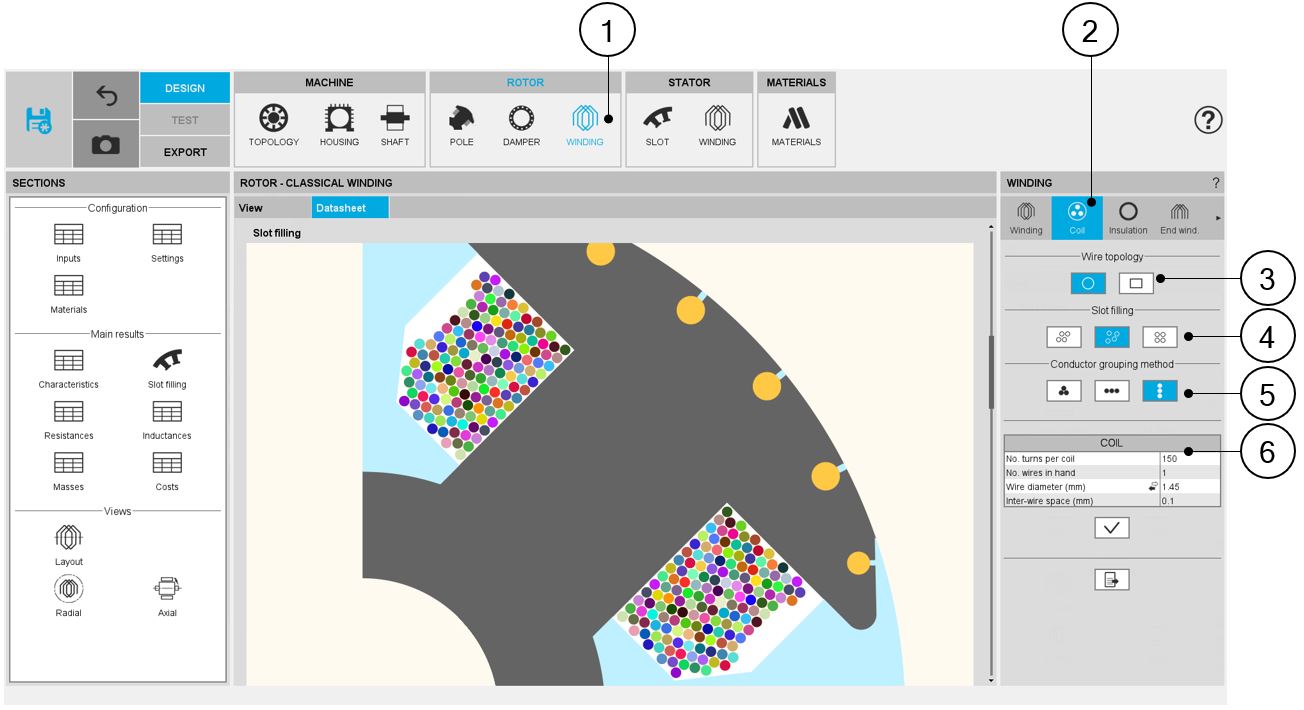Select circular wire topology option
1304x710 pixels.
pos(1088,283)
